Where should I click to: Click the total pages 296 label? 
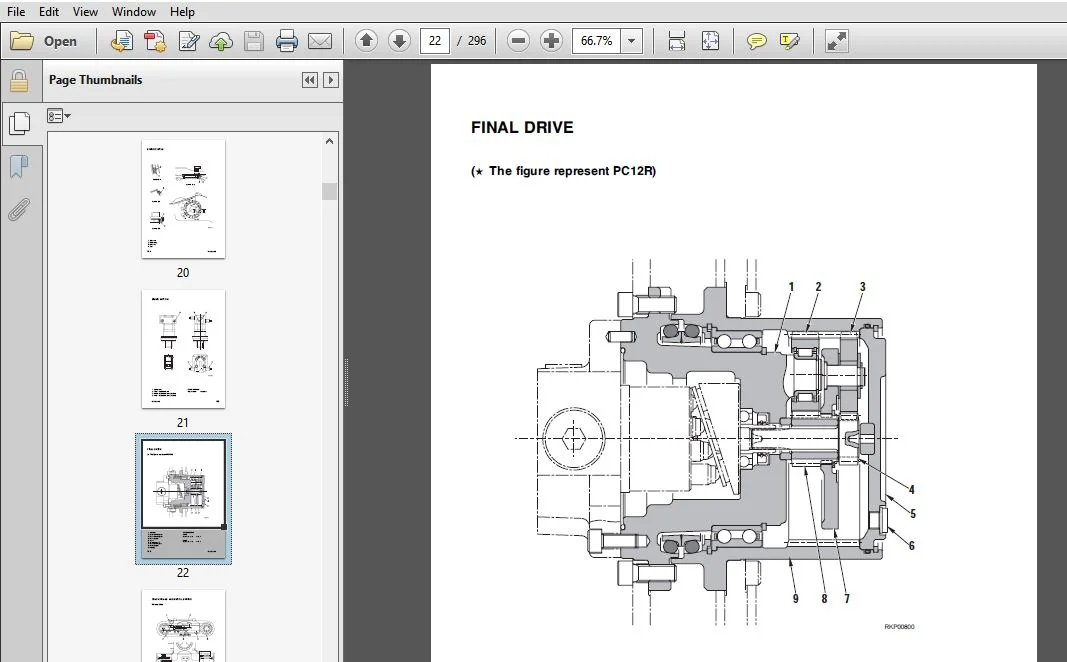pyautogui.click(x=477, y=41)
